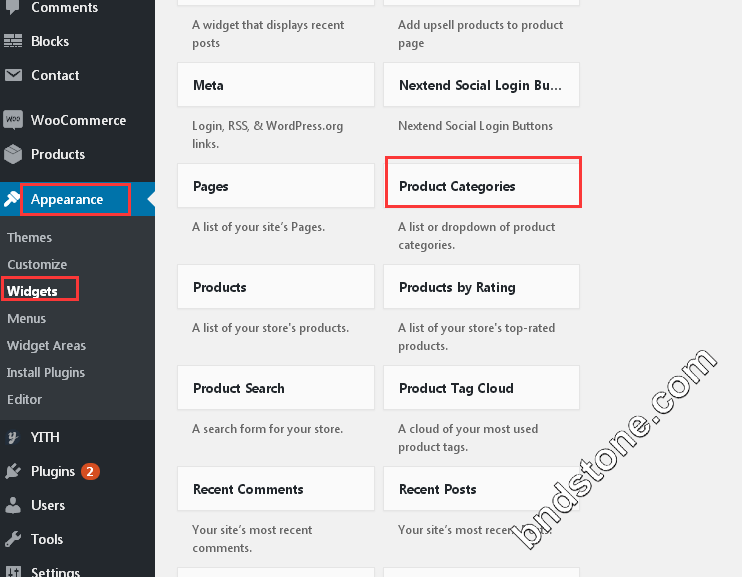Expand the Product Tag Cloud widget
Screen dimensions: 742x577
(x=481, y=388)
